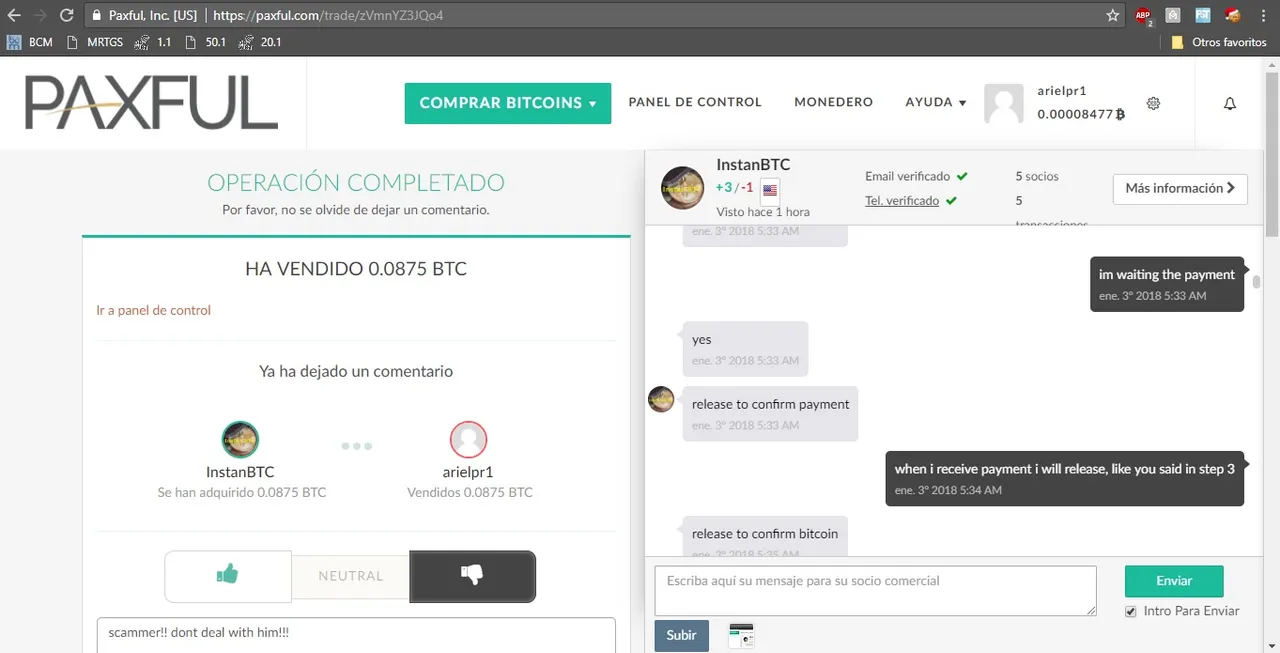
Task: Click the arielpr1 profile avatar in header
Action: tap(1004, 104)
